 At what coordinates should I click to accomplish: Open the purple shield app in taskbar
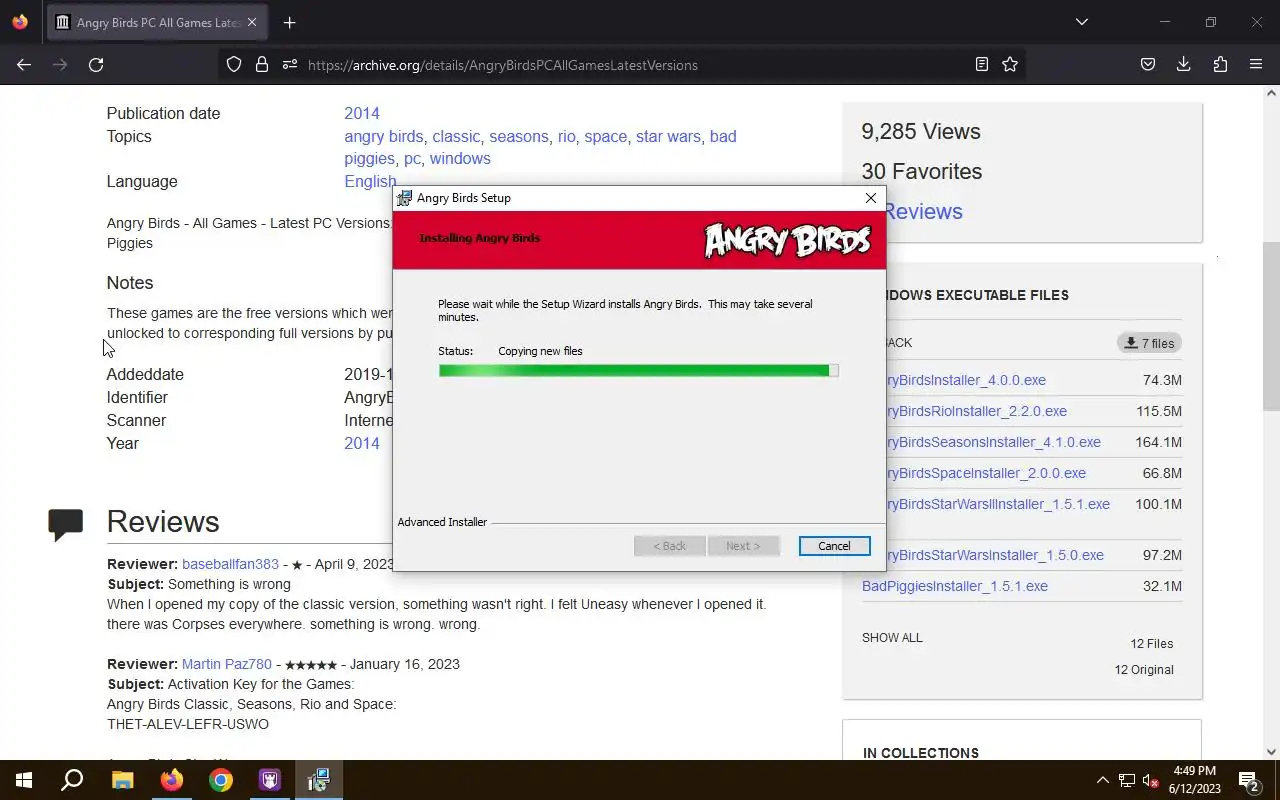point(270,780)
